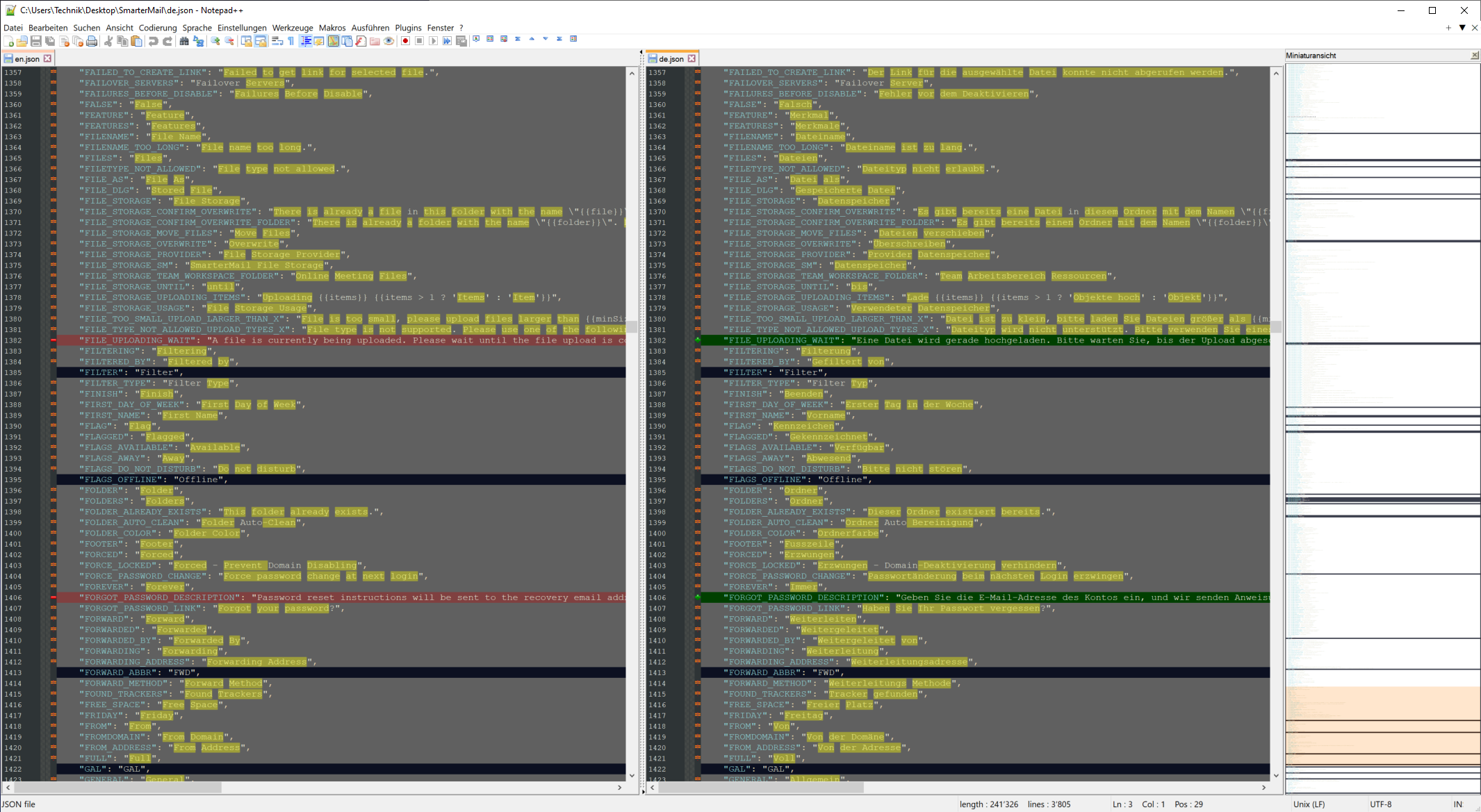Play back the recorded macro
The height and width of the screenshot is (812, 1481).
tap(434, 41)
